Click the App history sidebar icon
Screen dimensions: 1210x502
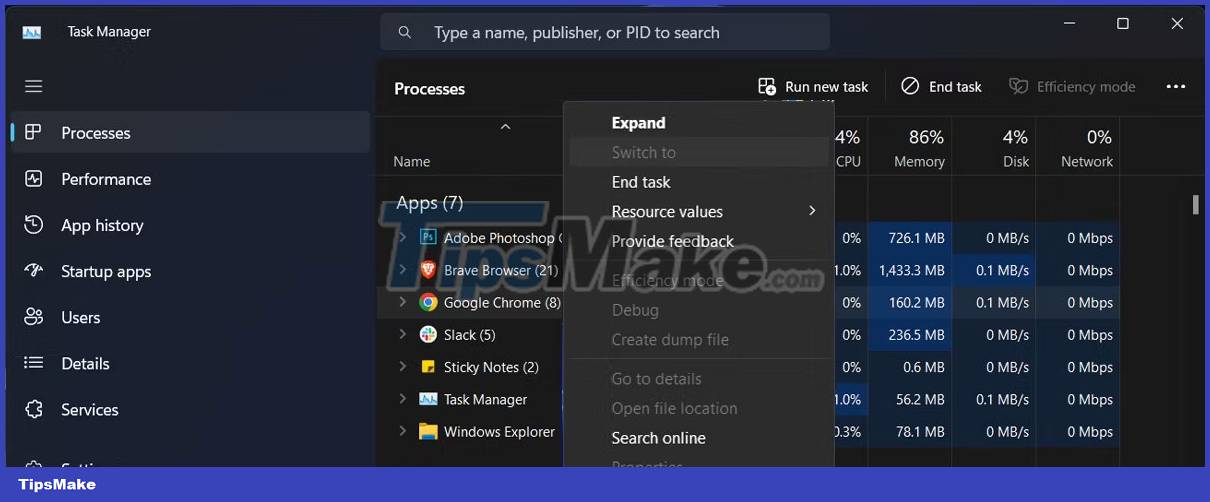pyautogui.click(x=34, y=225)
